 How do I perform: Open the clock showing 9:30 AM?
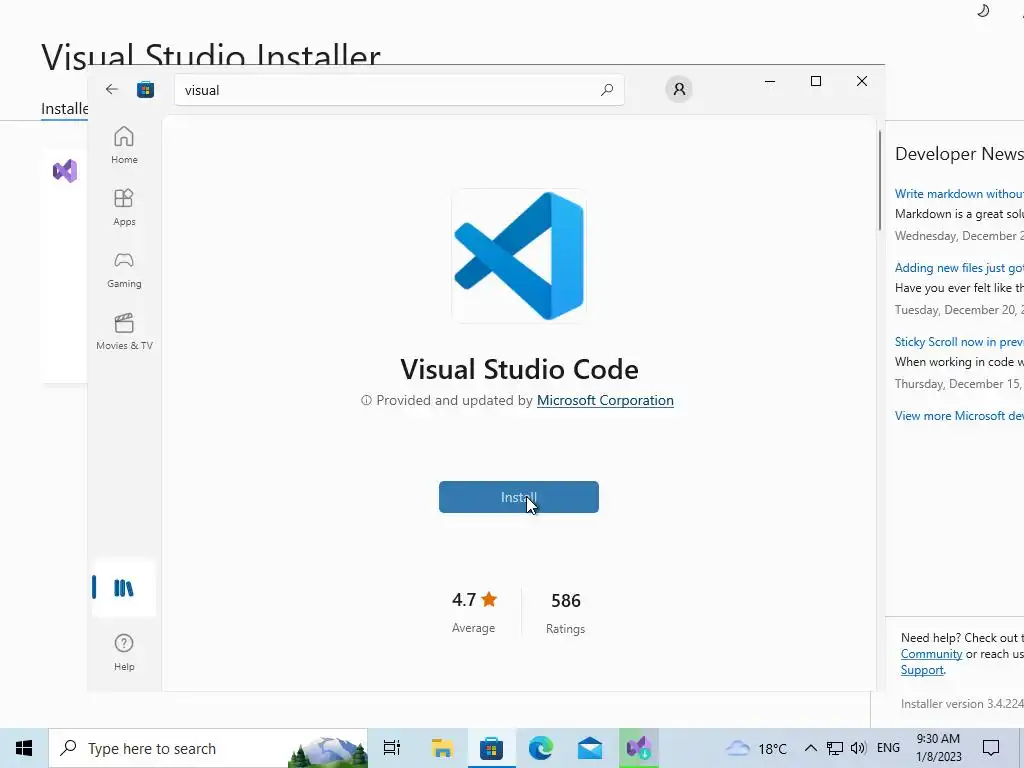pyautogui.click(x=938, y=748)
